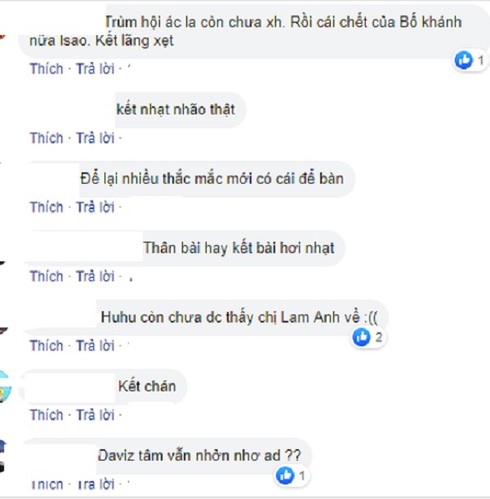Image resolution: width=490 pixels, height=499 pixels.
Task: Like the 'Trùm hội ác la' comment
Action: (x=46, y=69)
